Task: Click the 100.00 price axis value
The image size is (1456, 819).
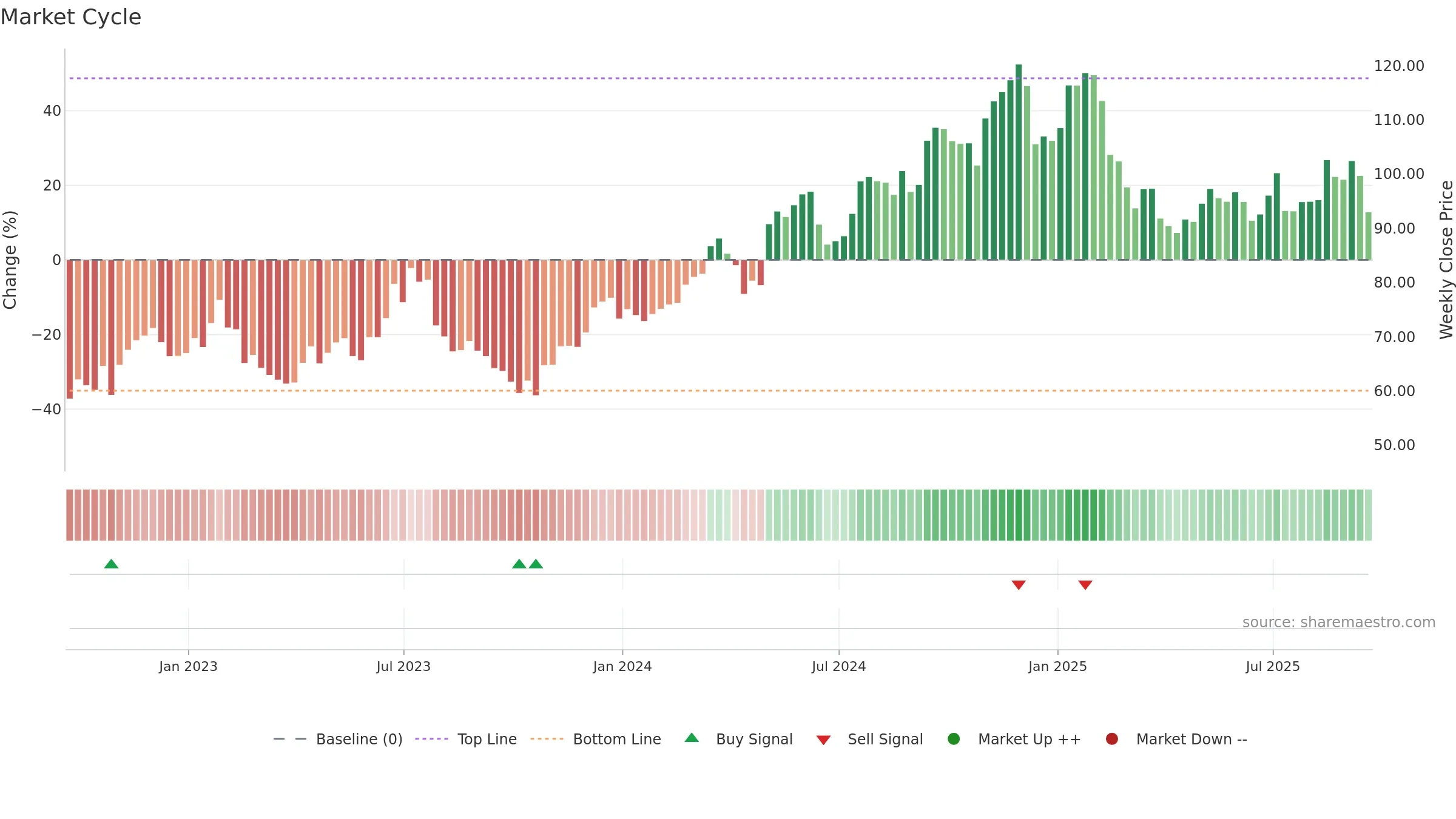Action: coord(1399,174)
